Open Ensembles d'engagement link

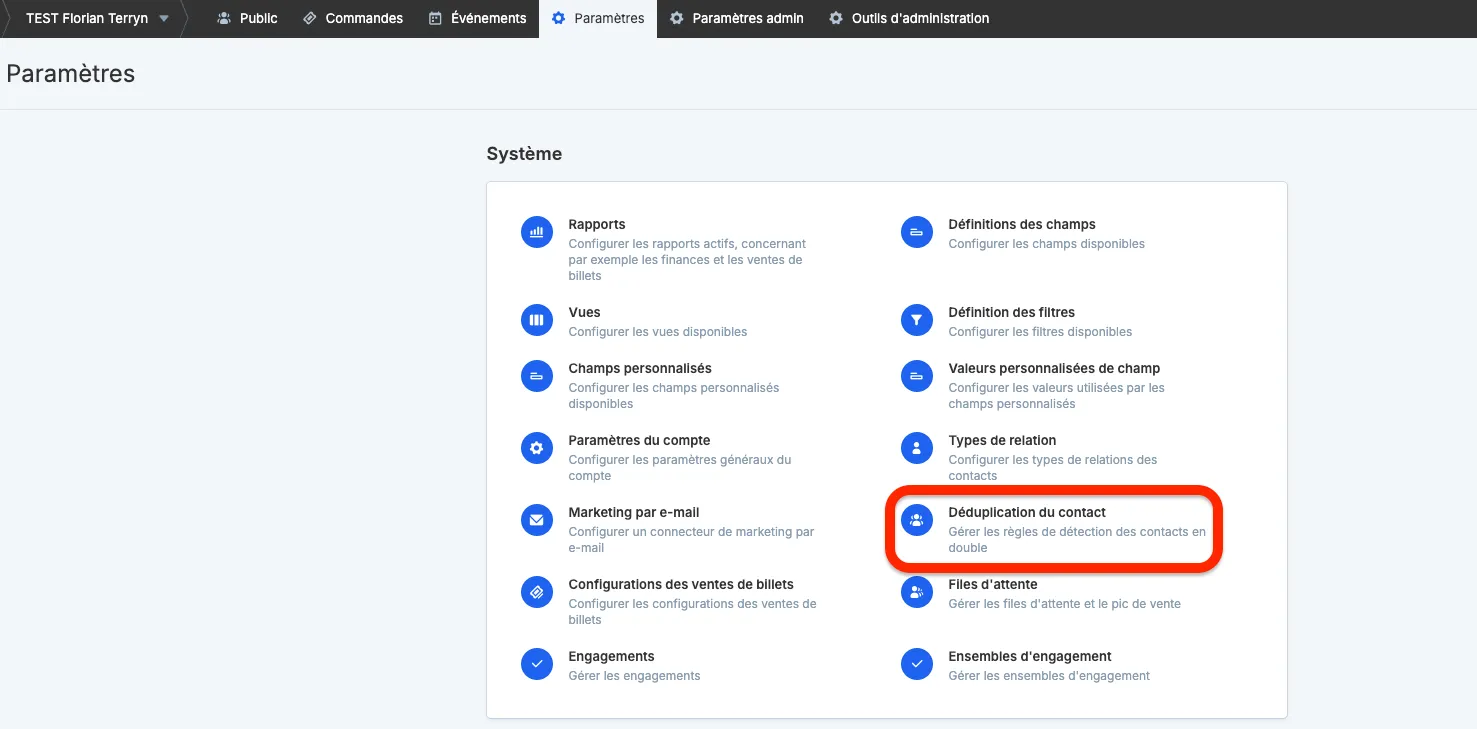[1030, 657]
